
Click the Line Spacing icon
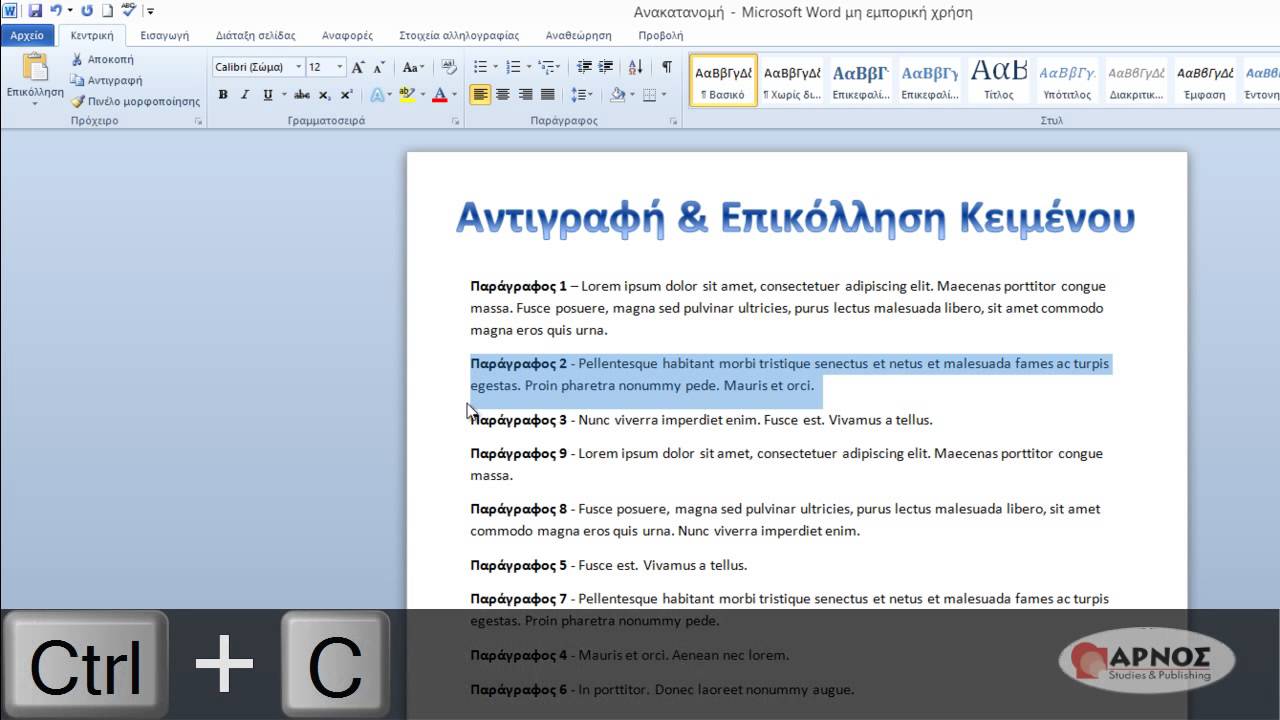click(x=578, y=95)
